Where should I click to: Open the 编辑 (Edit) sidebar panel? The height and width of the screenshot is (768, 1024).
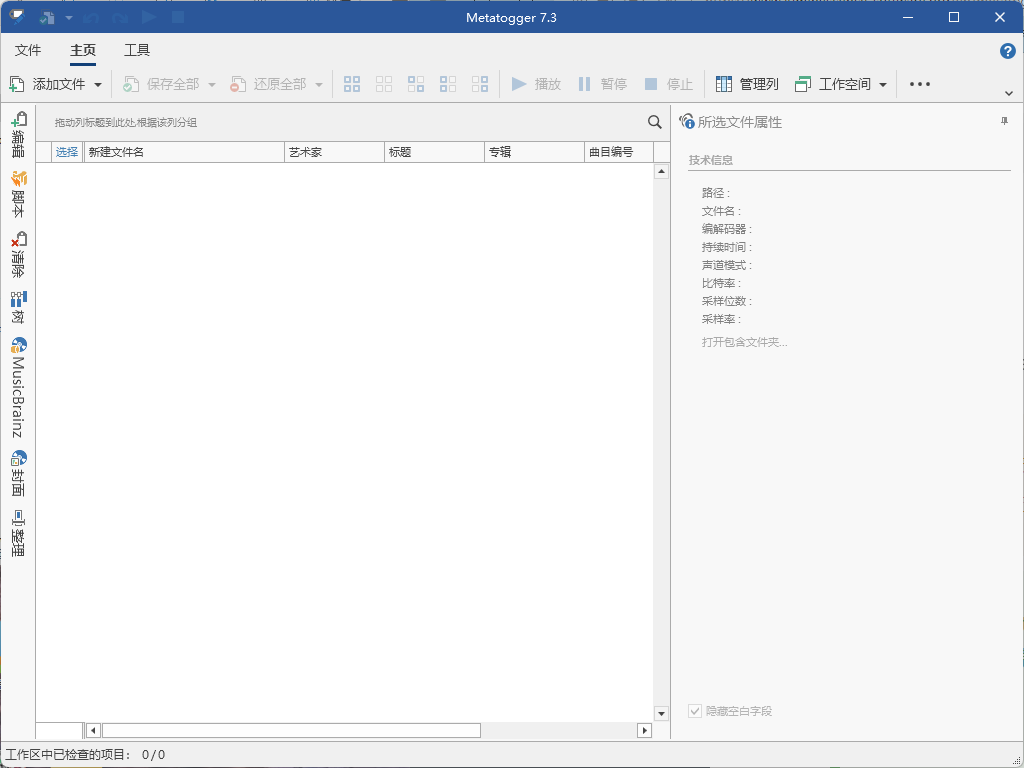[18, 131]
